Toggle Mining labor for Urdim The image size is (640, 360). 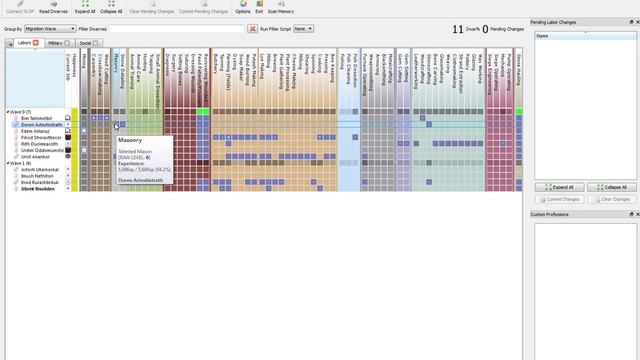tap(84, 150)
